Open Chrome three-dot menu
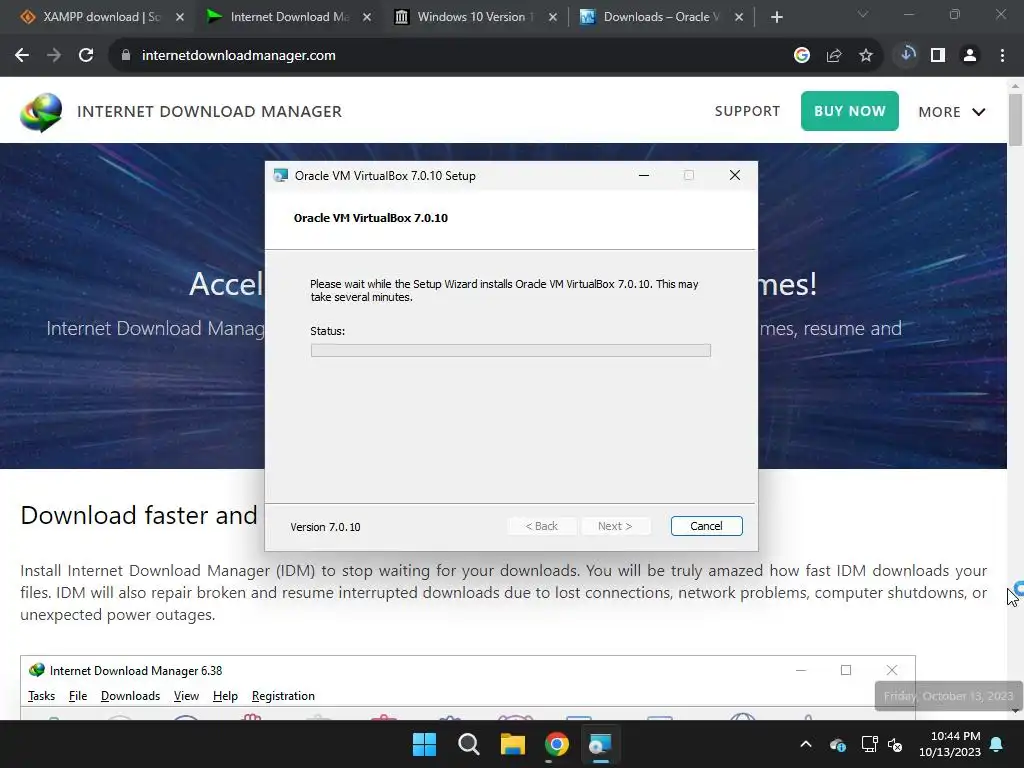 pyautogui.click(x=1002, y=56)
